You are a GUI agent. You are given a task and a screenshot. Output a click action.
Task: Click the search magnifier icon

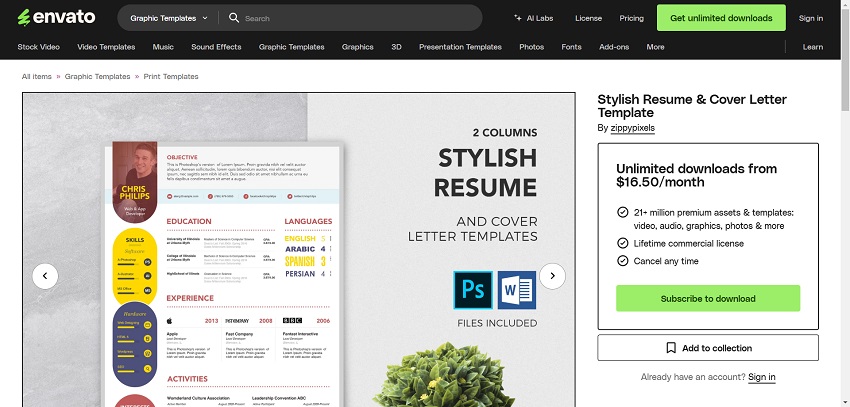tap(234, 18)
